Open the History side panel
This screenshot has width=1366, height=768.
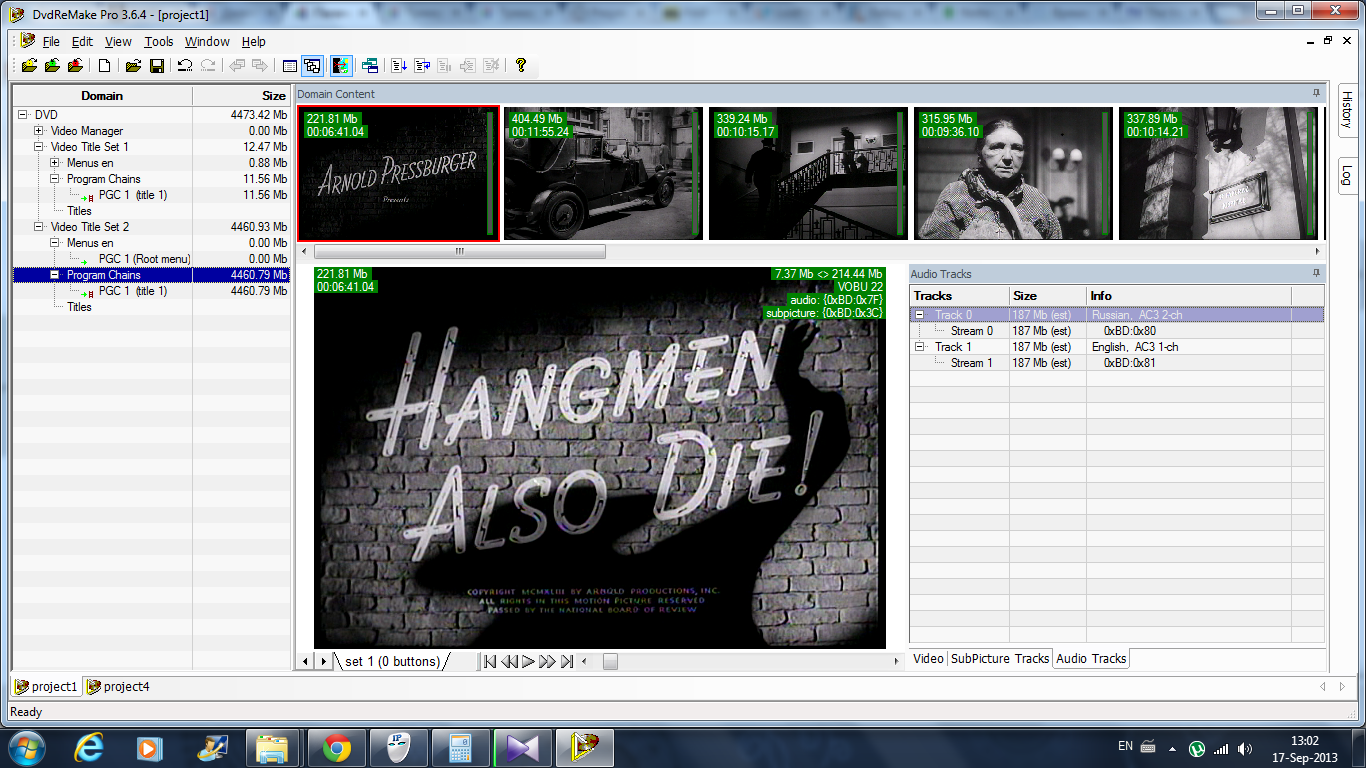click(x=1346, y=110)
